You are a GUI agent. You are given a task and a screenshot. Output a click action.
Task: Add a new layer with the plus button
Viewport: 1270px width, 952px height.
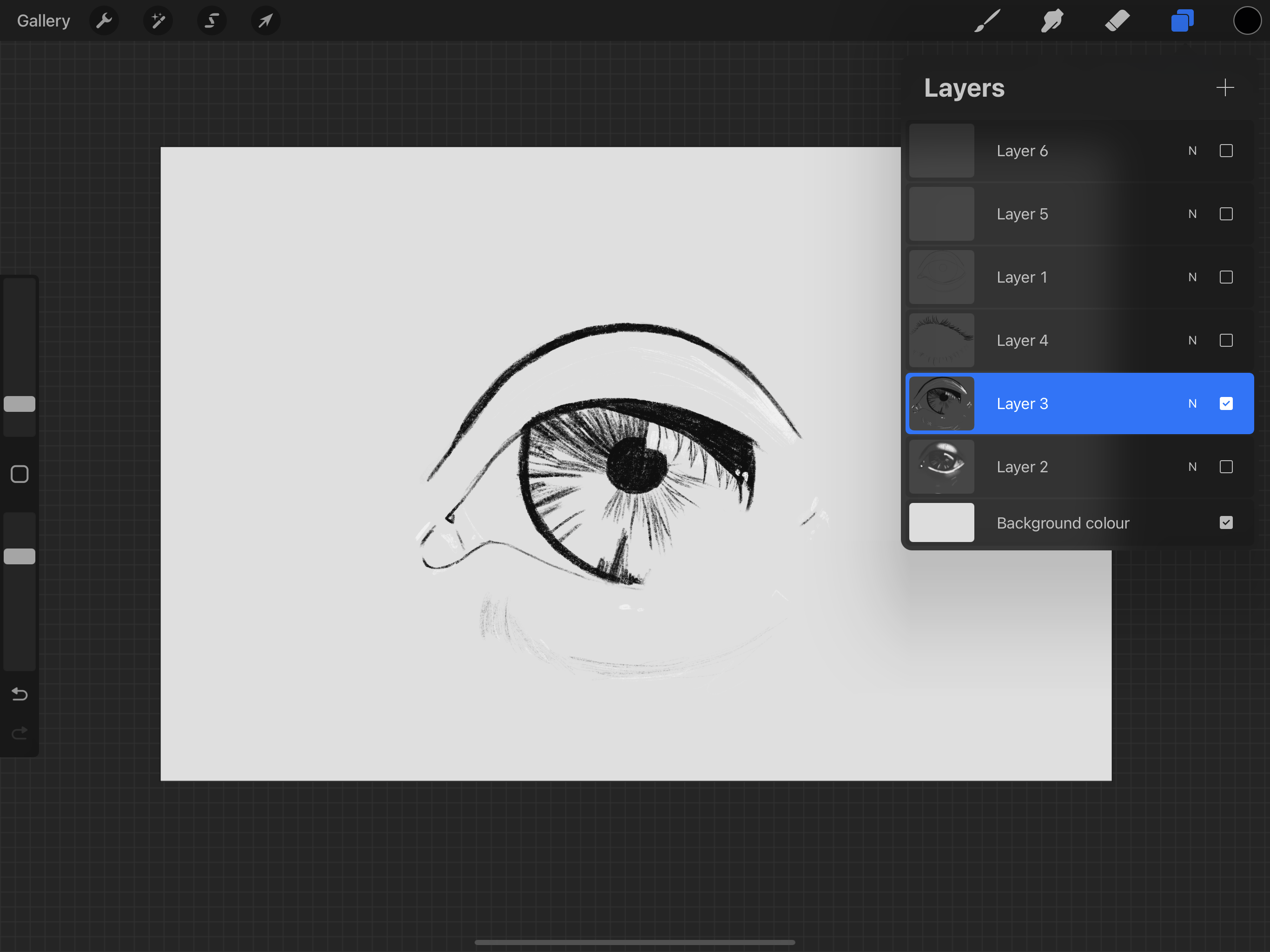click(1224, 87)
